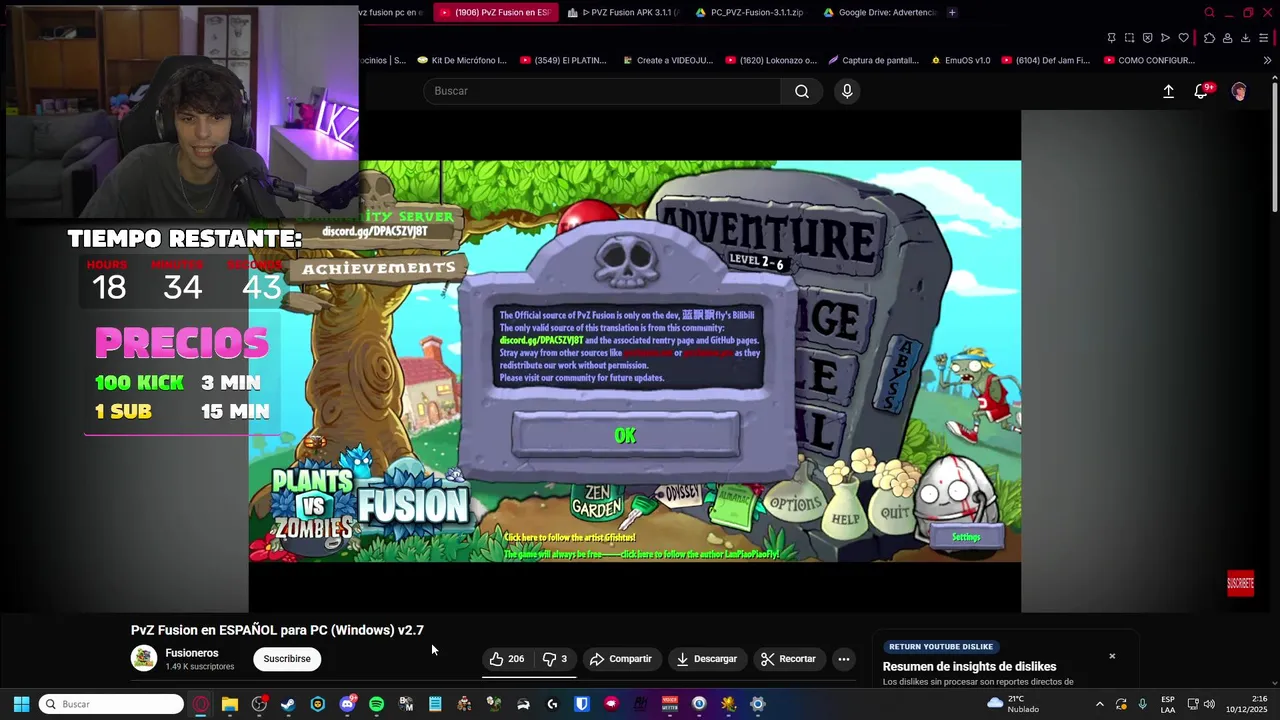The width and height of the screenshot is (1280, 720).
Task: Close the Return YouTube Dislike panel
Action: pyautogui.click(x=1112, y=656)
